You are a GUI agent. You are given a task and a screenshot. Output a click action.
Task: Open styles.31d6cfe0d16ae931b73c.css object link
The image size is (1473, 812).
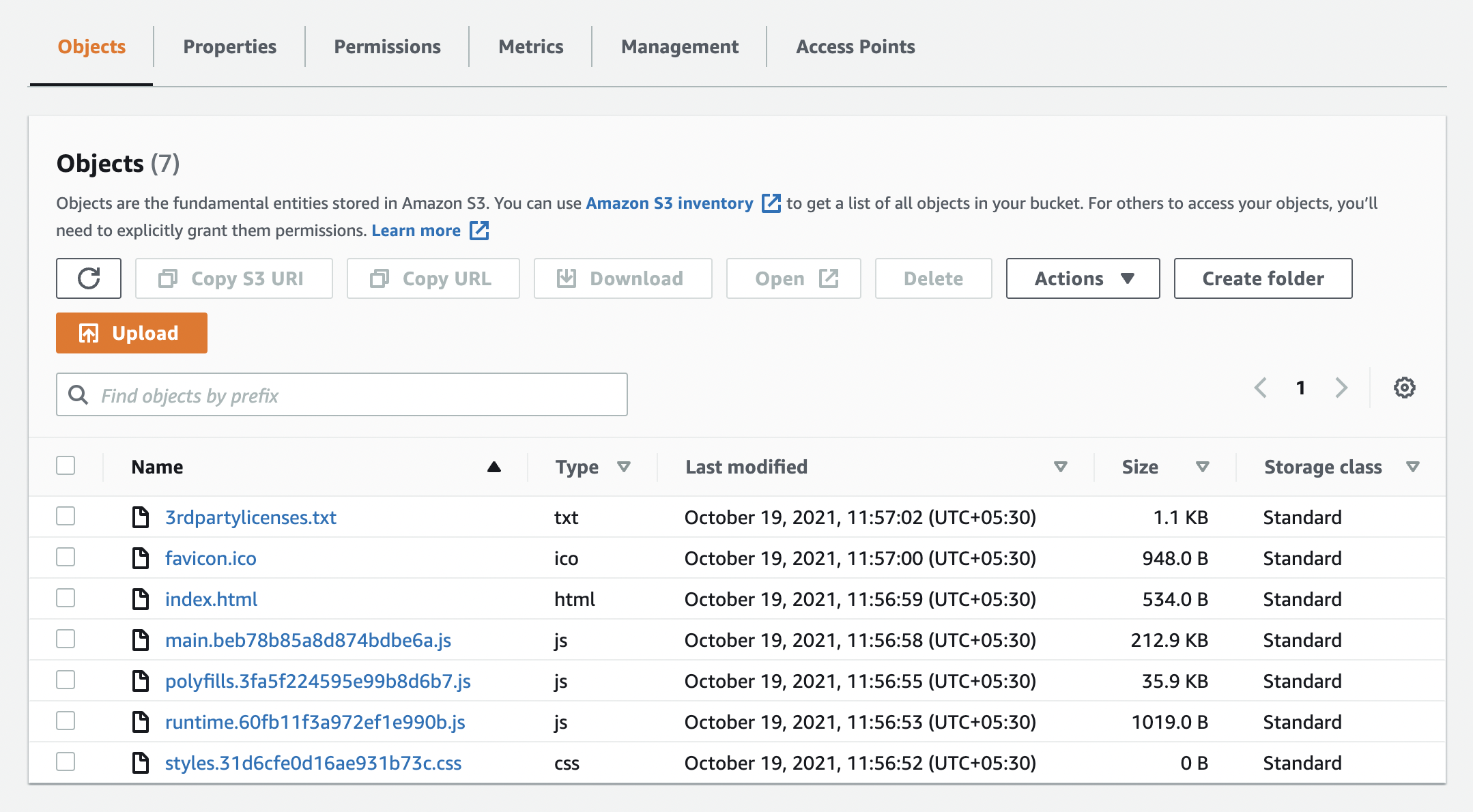(x=313, y=763)
